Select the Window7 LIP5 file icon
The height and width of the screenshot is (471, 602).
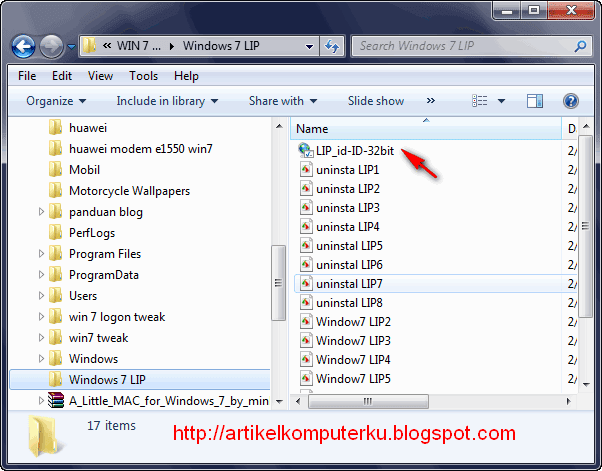click(x=306, y=378)
